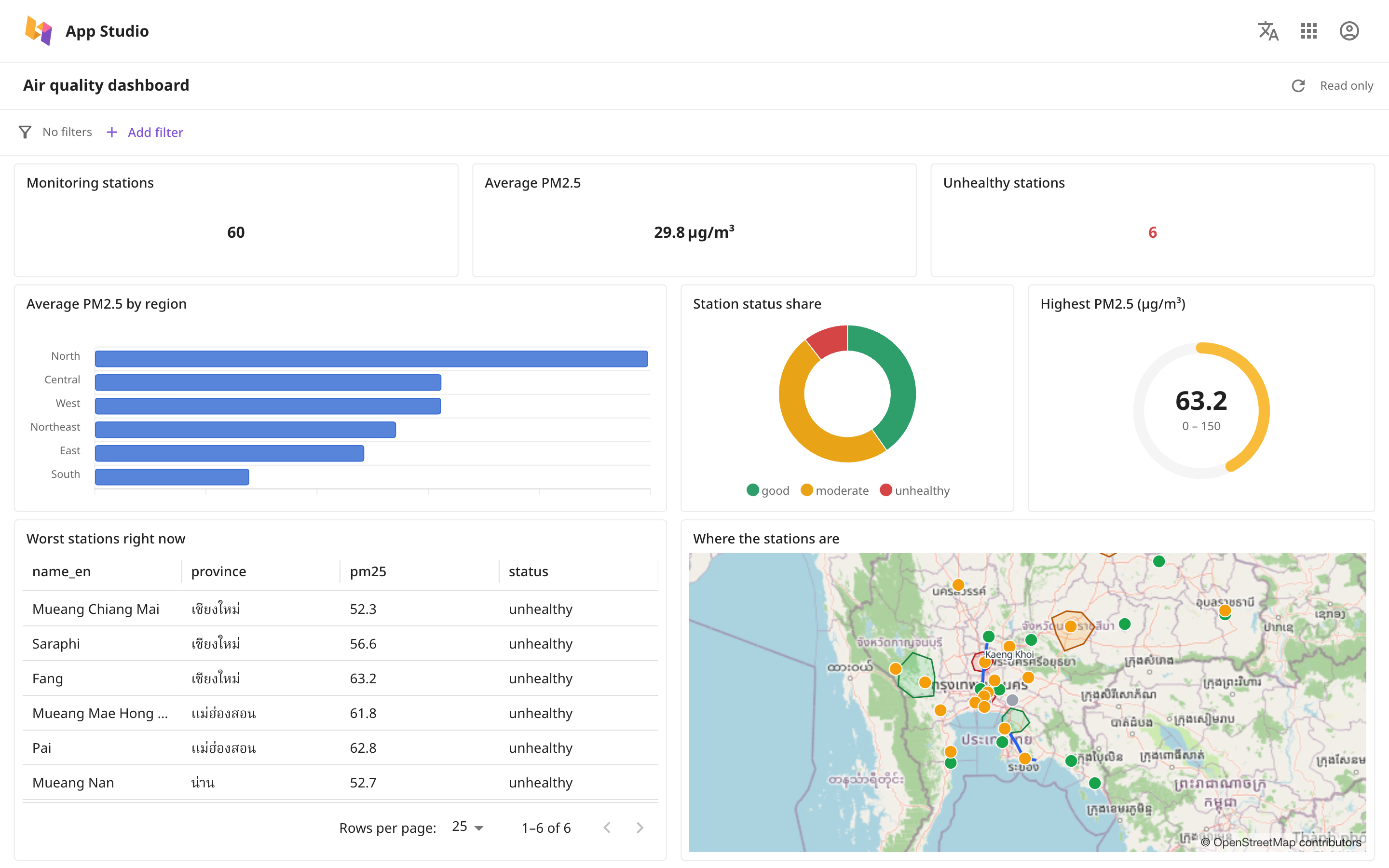Click the West region bar

[268, 406]
